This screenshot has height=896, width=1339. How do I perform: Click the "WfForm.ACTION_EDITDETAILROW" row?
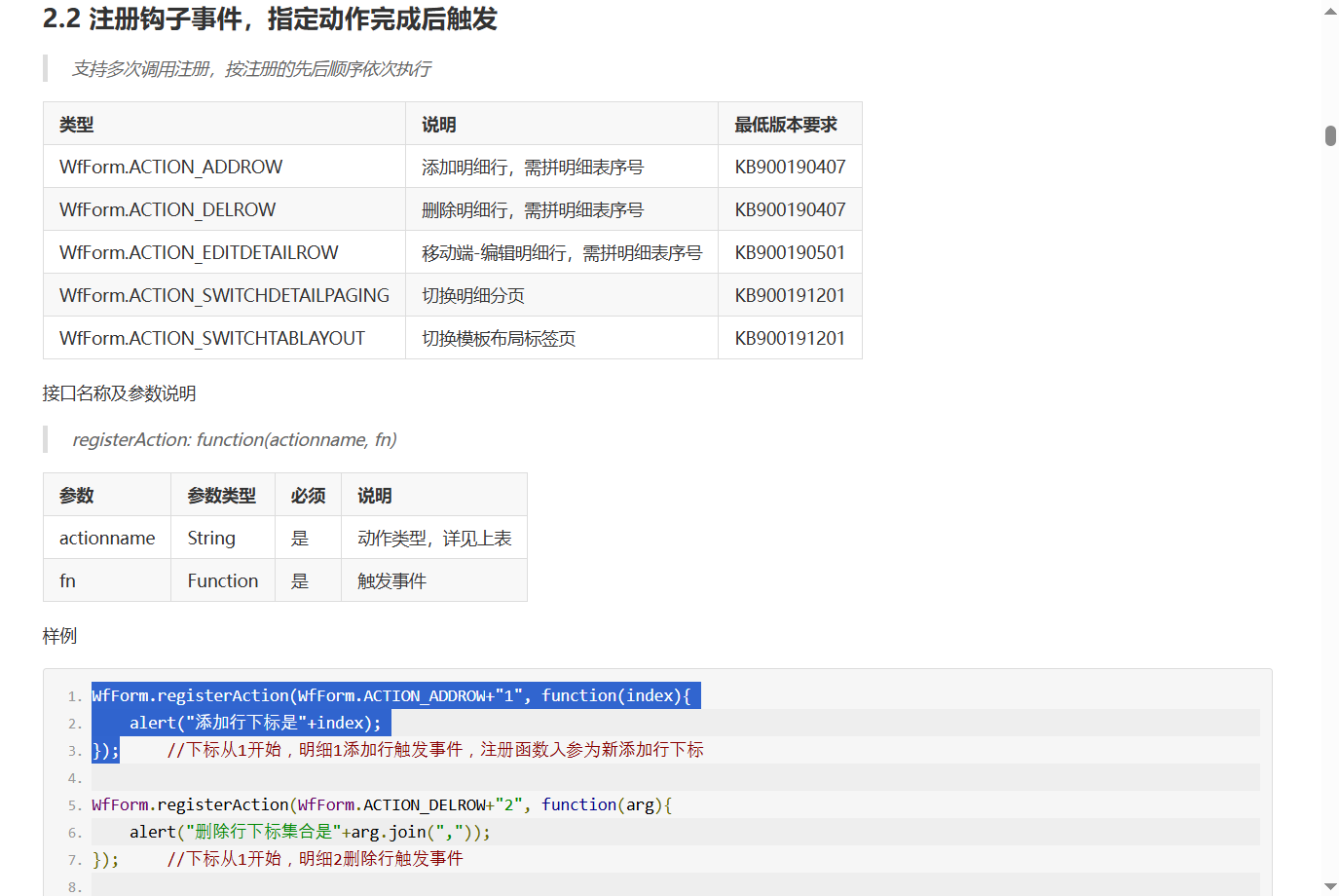pyautogui.click(x=198, y=251)
